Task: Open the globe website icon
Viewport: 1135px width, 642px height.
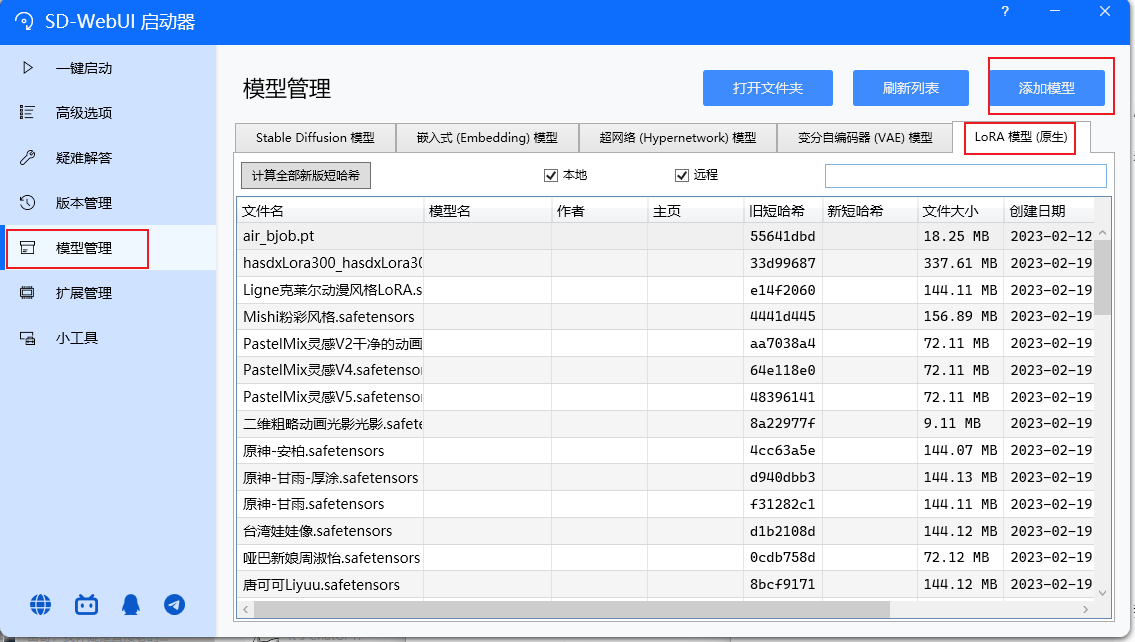Action: tap(41, 604)
